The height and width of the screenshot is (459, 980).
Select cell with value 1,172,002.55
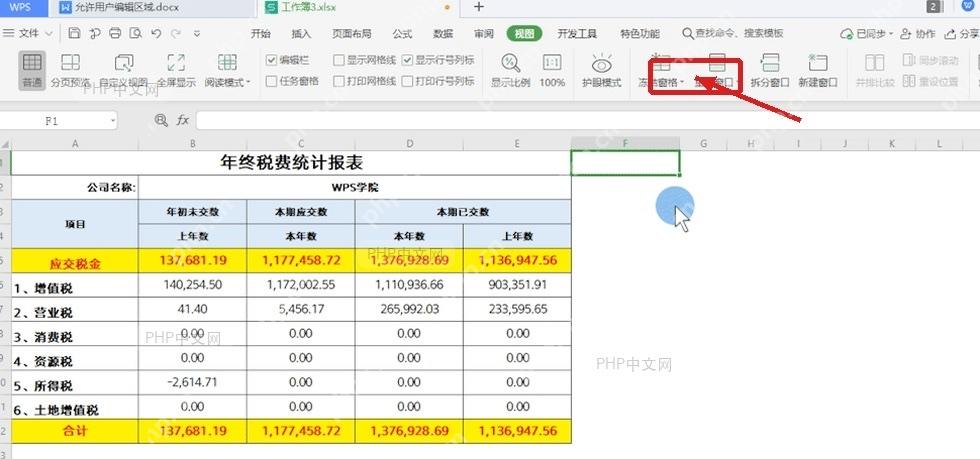(x=301, y=285)
